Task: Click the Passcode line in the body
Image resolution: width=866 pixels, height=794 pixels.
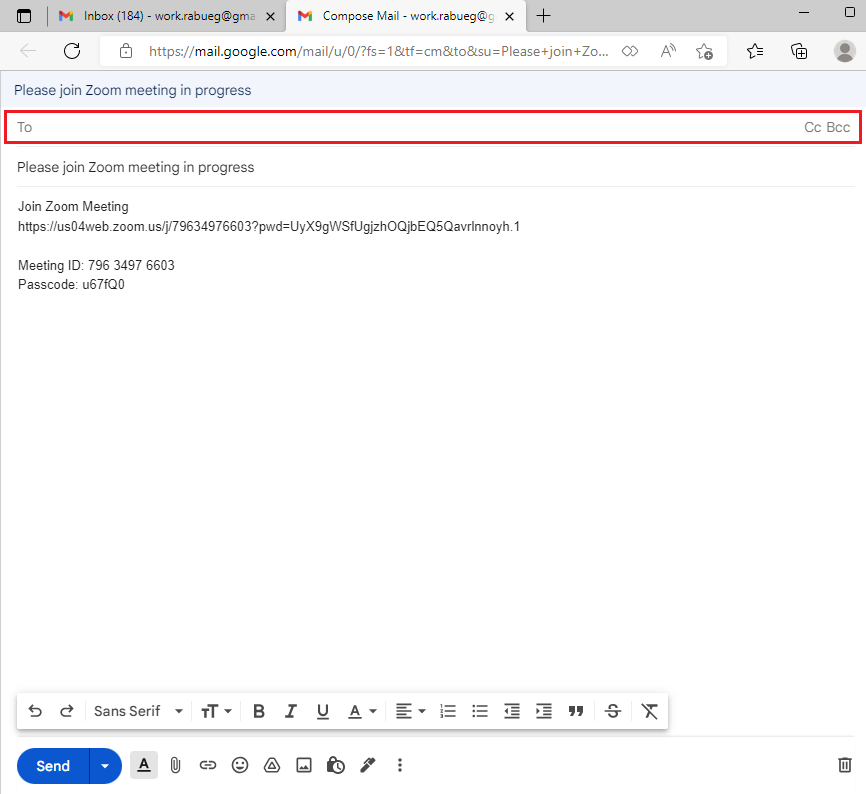Action: click(x=71, y=284)
